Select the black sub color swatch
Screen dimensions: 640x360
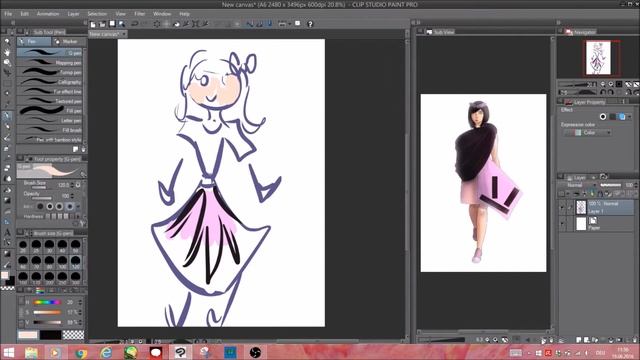(51, 335)
